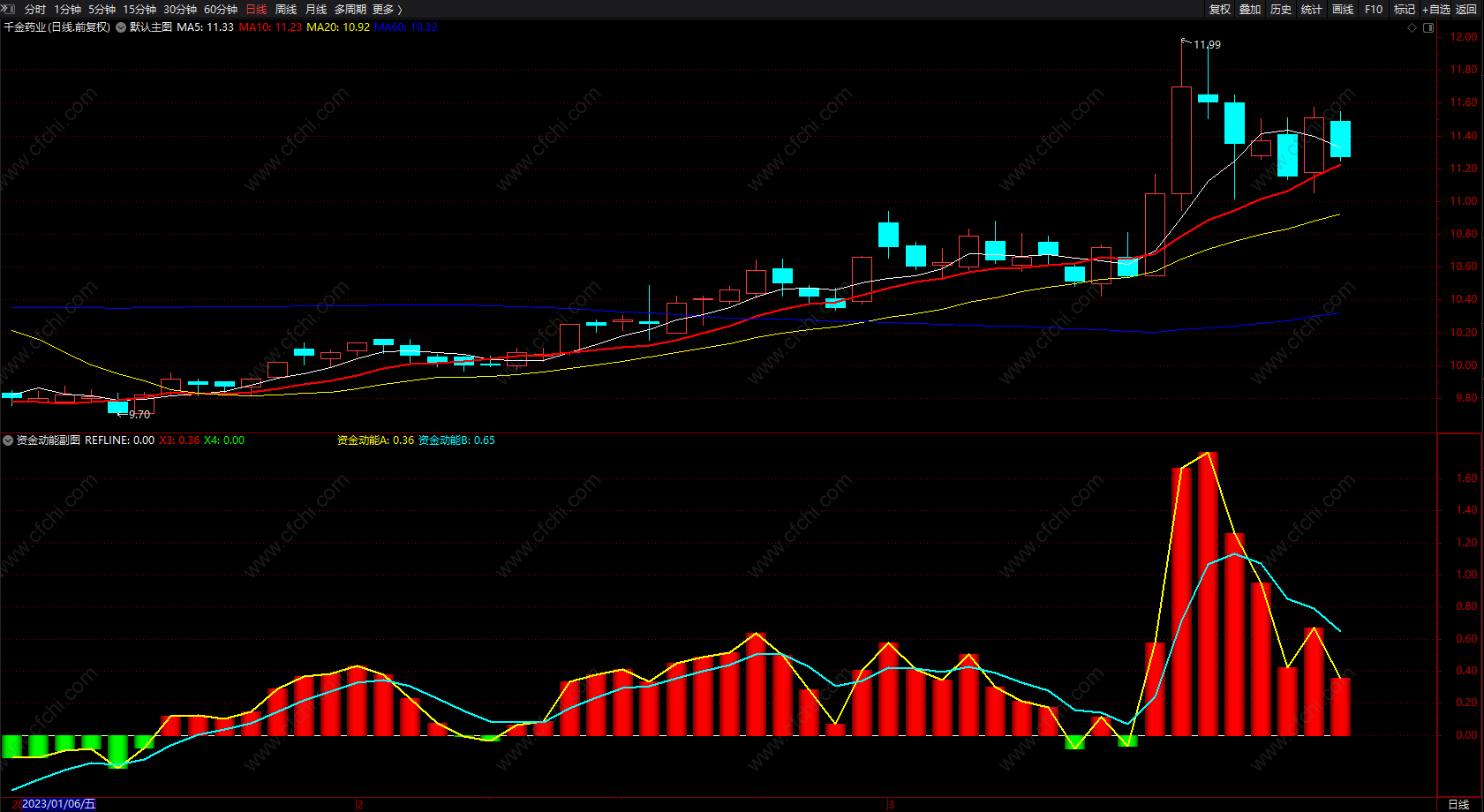Click the diamond marker icon above price axis
Viewport: 1484px width, 812px height.
point(1412,28)
